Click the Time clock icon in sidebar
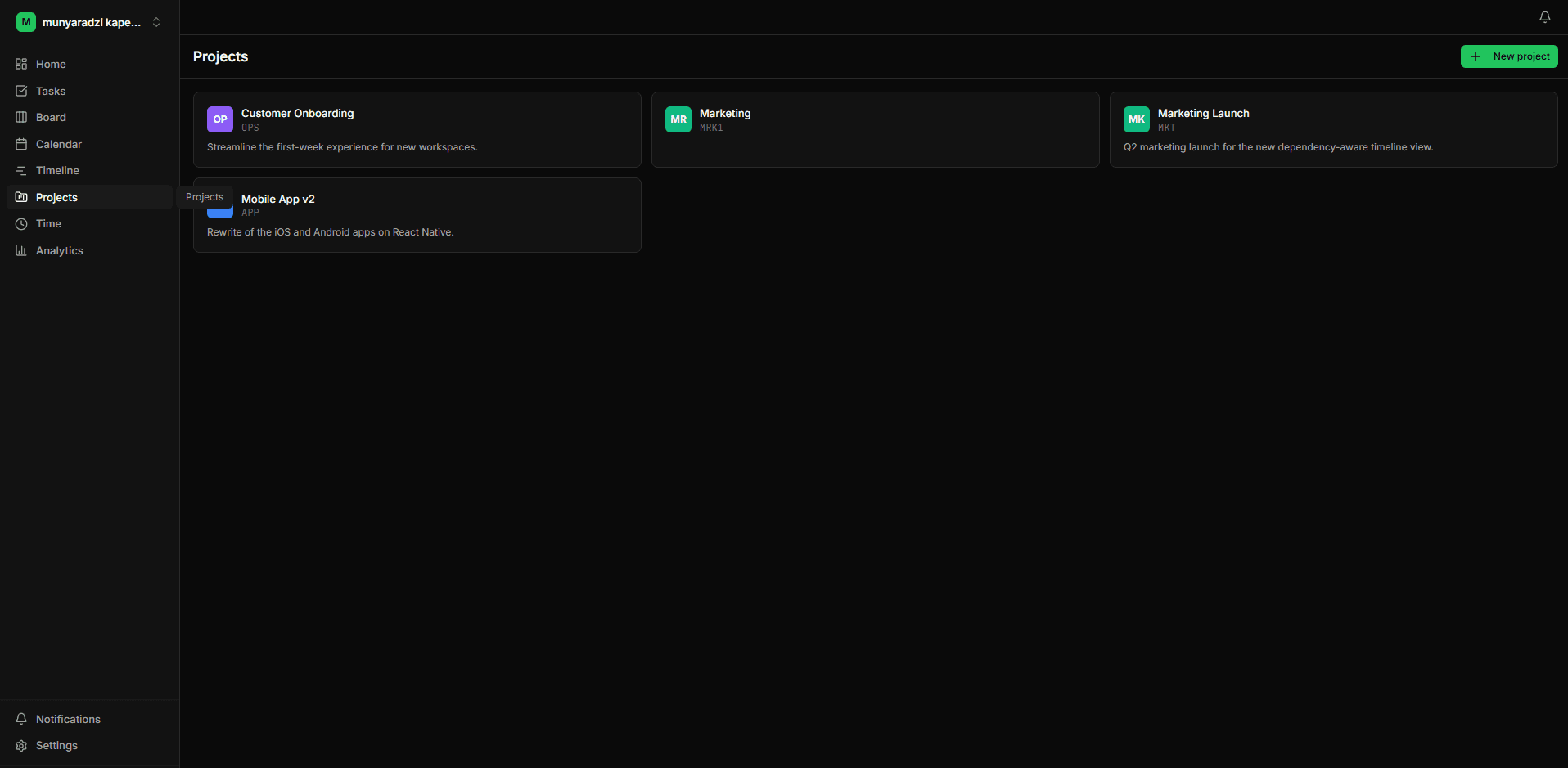The width and height of the screenshot is (1568, 768). 21,223
